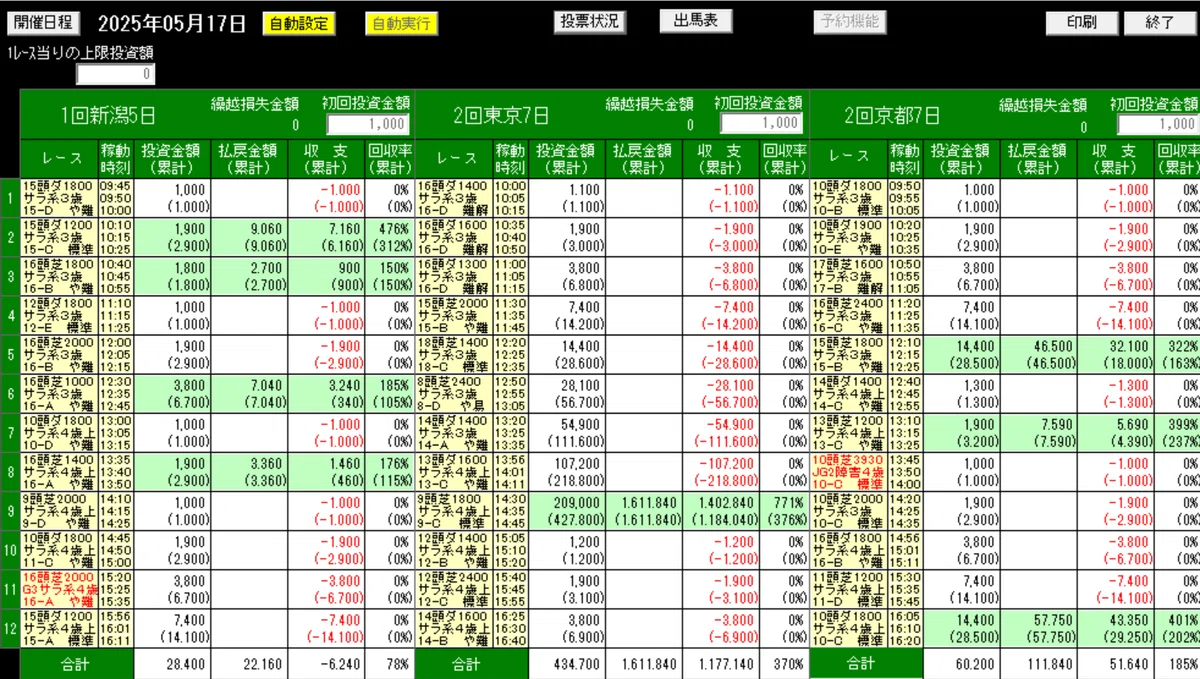Click the 東京 race 8 investment cell 107,200

tap(567, 472)
